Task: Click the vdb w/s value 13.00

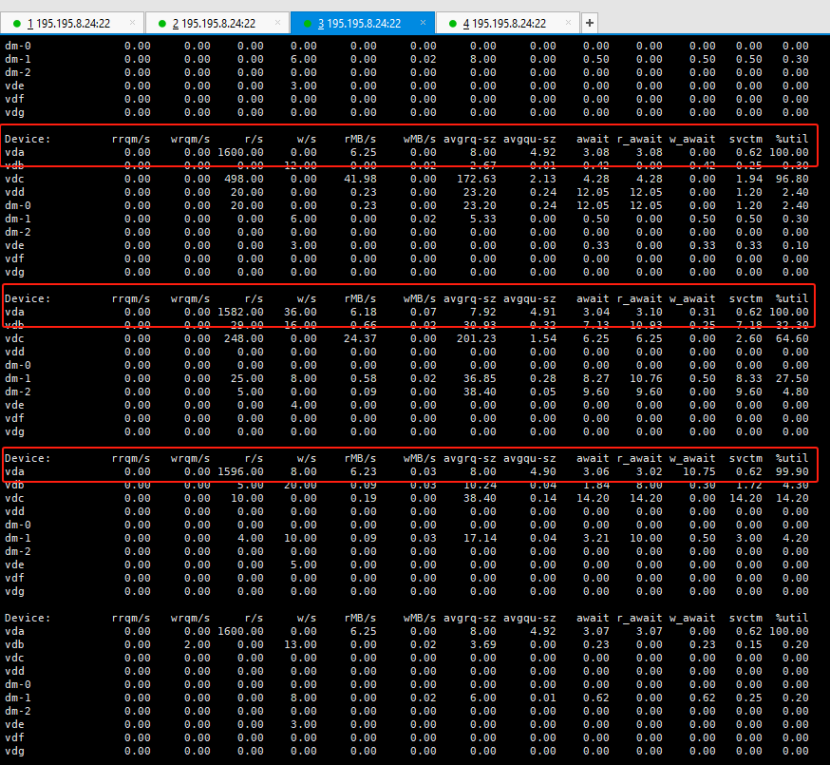Action: [300, 644]
